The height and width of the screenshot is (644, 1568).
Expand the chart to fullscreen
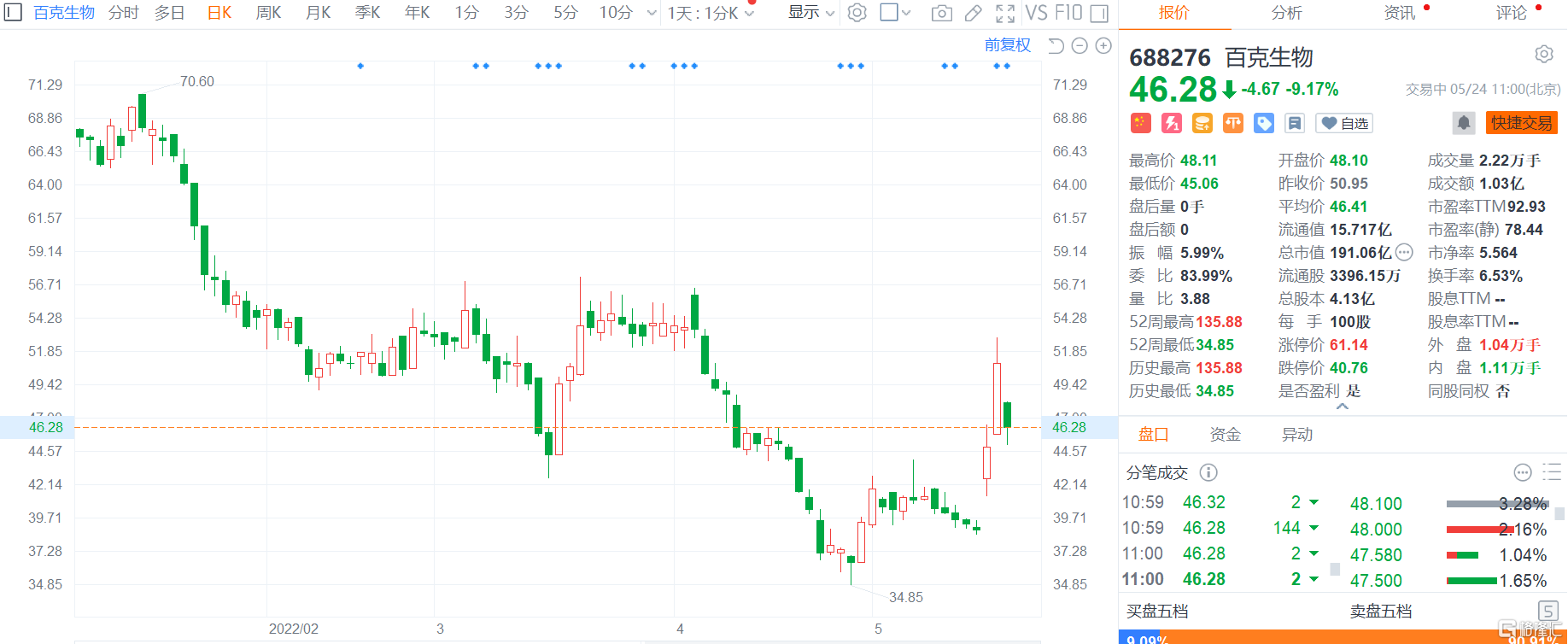pos(1005,13)
